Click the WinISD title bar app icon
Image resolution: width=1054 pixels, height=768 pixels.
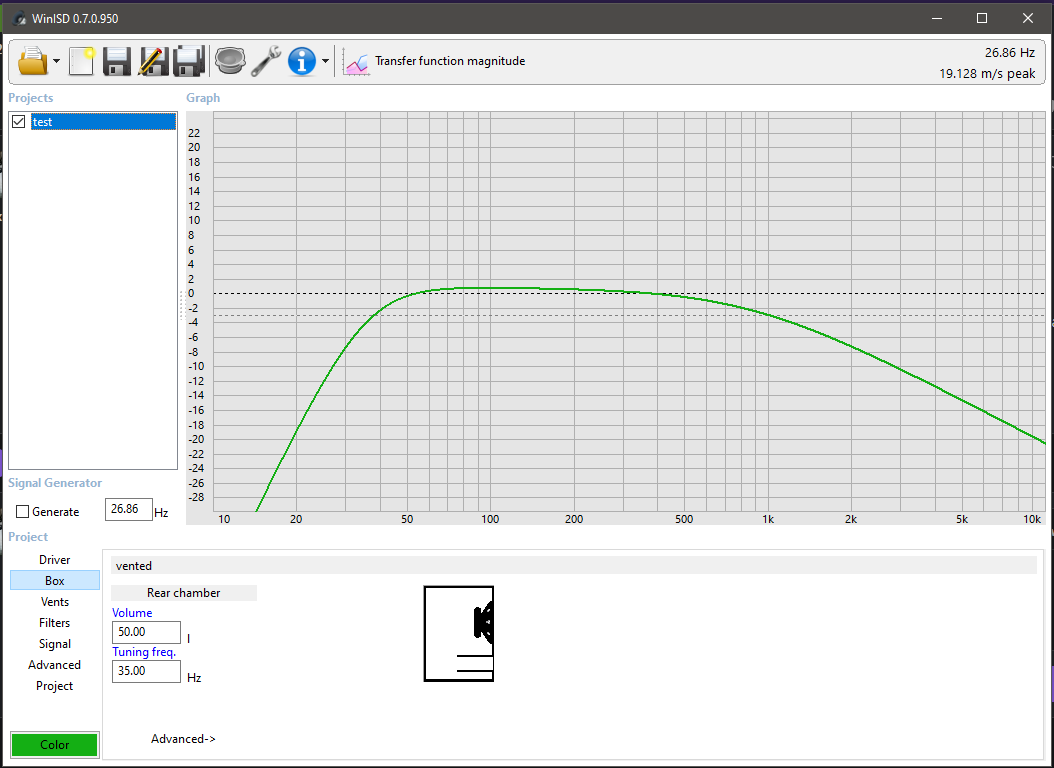(19, 18)
